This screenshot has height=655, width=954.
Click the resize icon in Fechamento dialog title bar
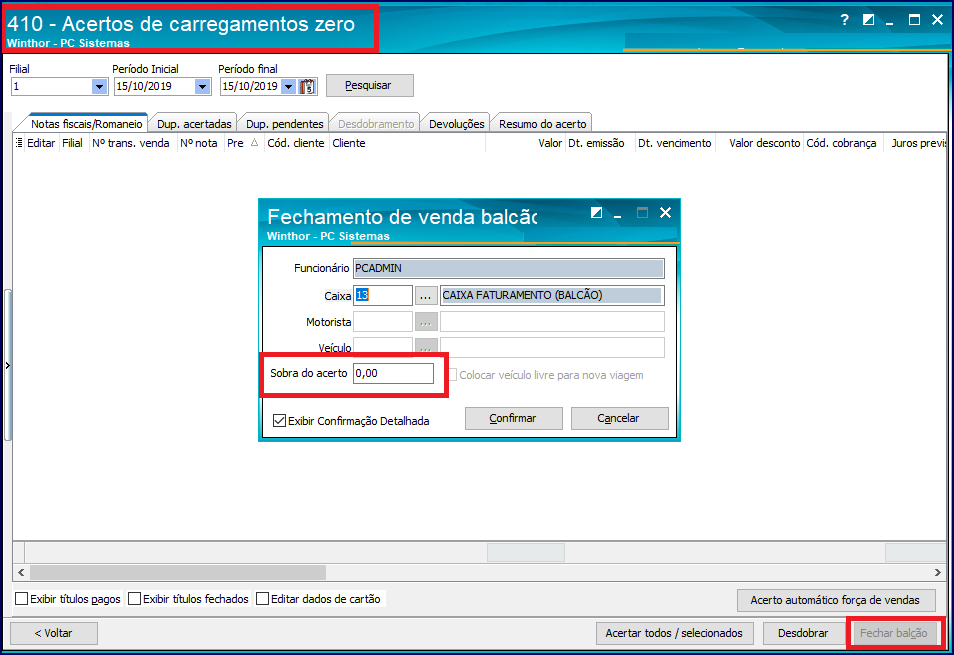(596, 213)
